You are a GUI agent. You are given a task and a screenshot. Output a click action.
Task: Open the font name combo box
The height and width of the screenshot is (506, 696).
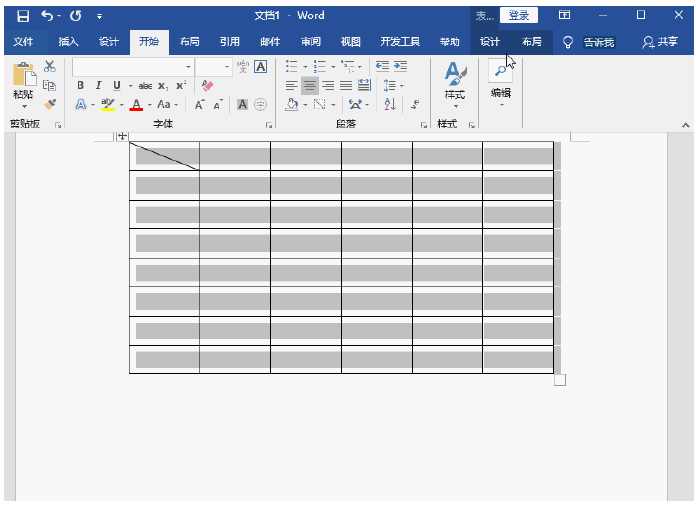pos(133,67)
